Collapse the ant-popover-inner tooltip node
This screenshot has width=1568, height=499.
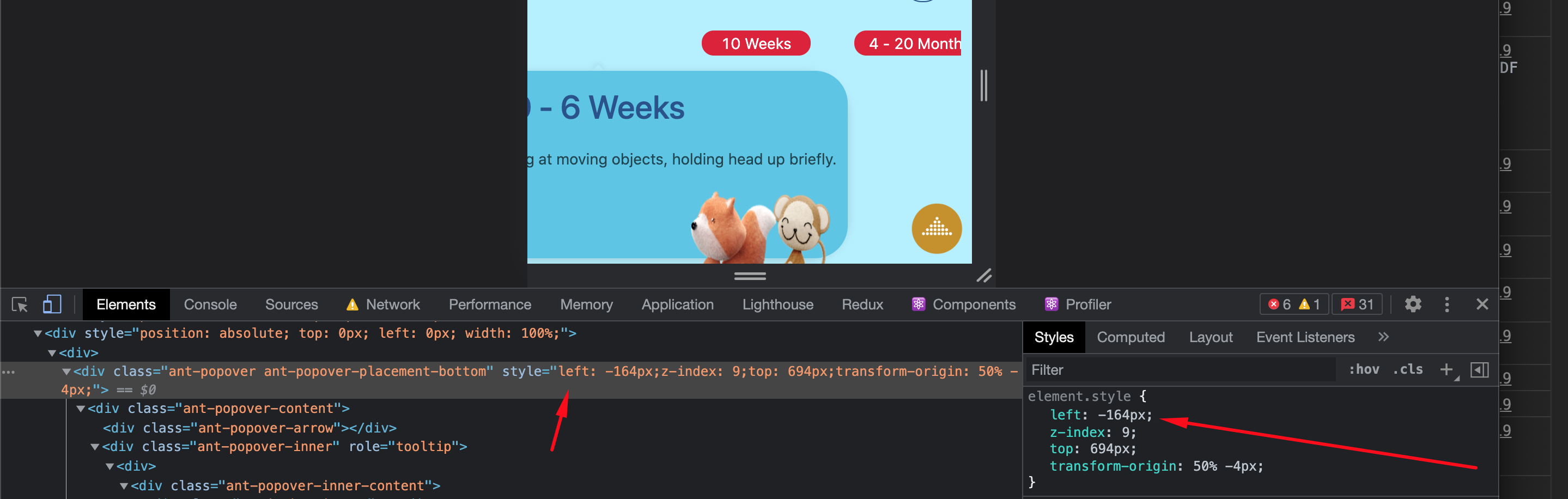tap(95, 447)
